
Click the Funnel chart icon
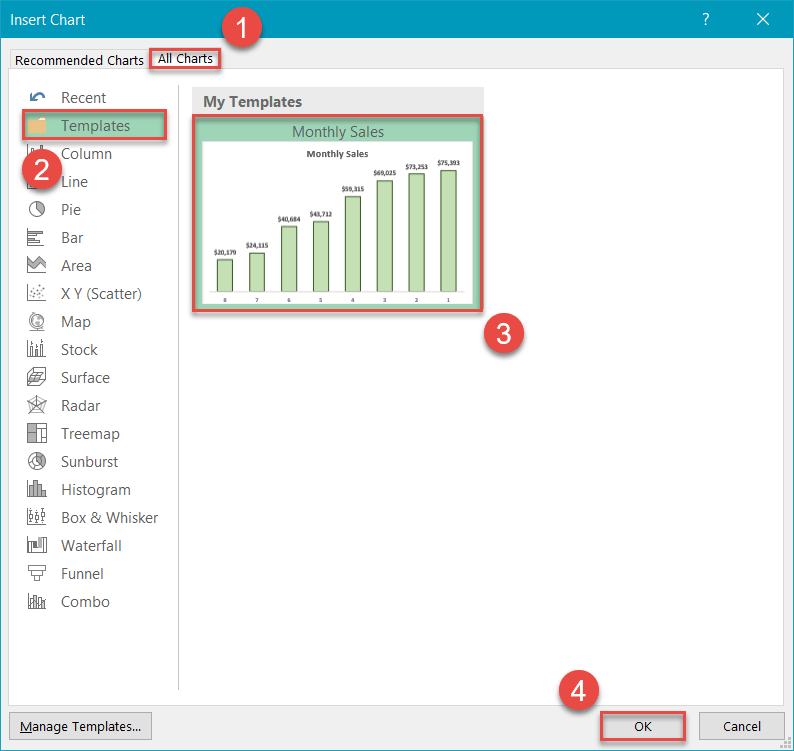pos(36,573)
